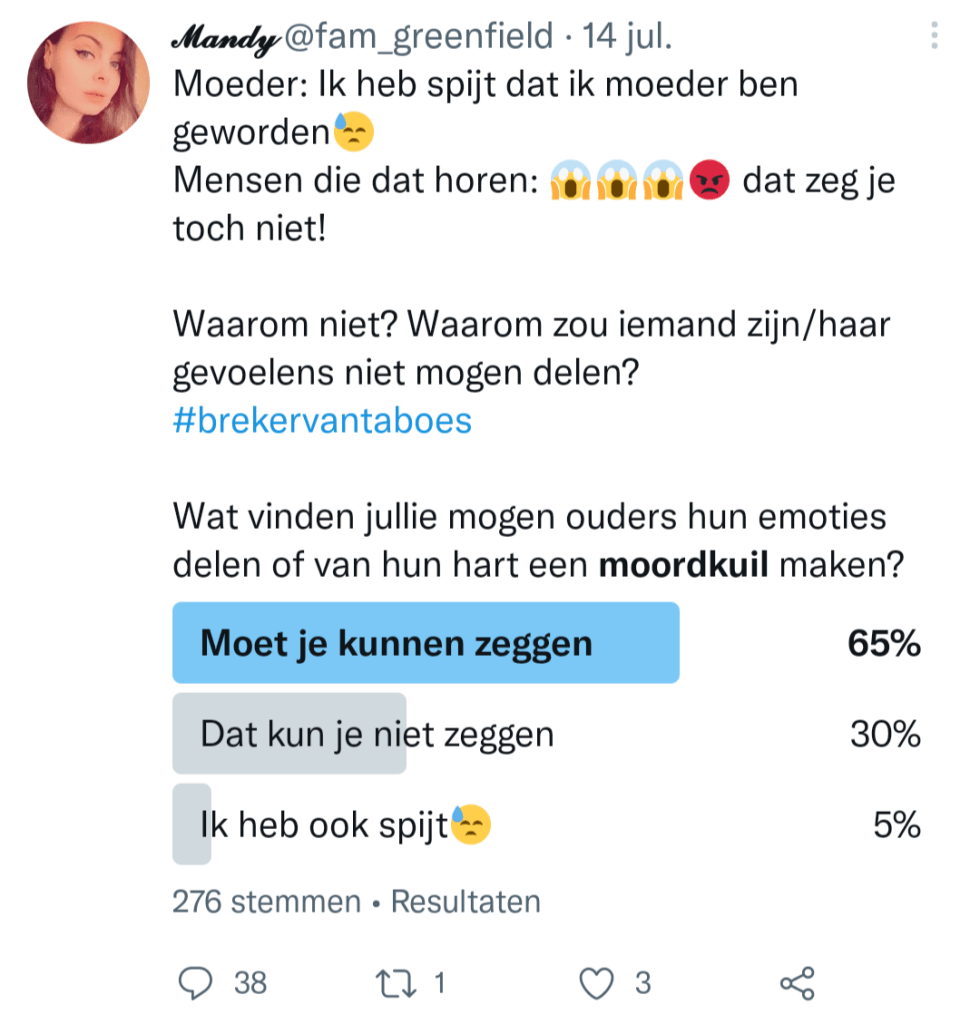Click the Mandy display name
The height and width of the screenshot is (1024, 980).
pos(226,38)
